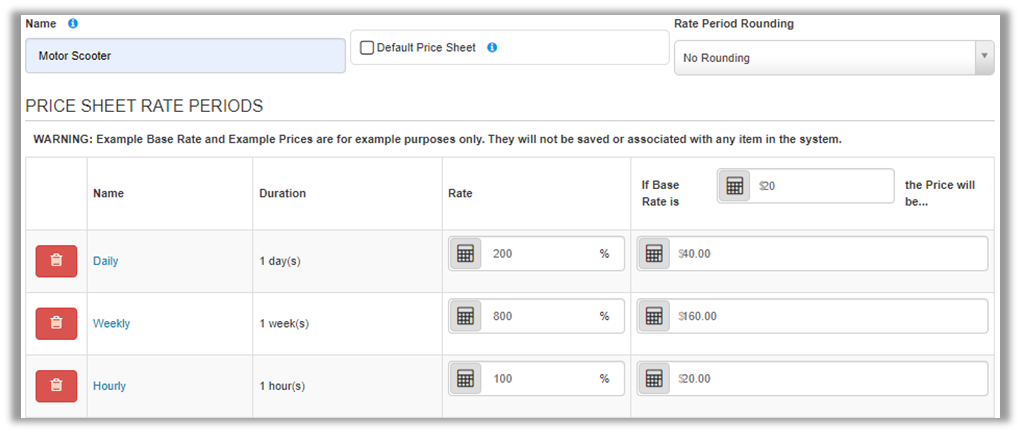1021x433 pixels.
Task: Open the Weekly rate period link
Action: point(111,324)
